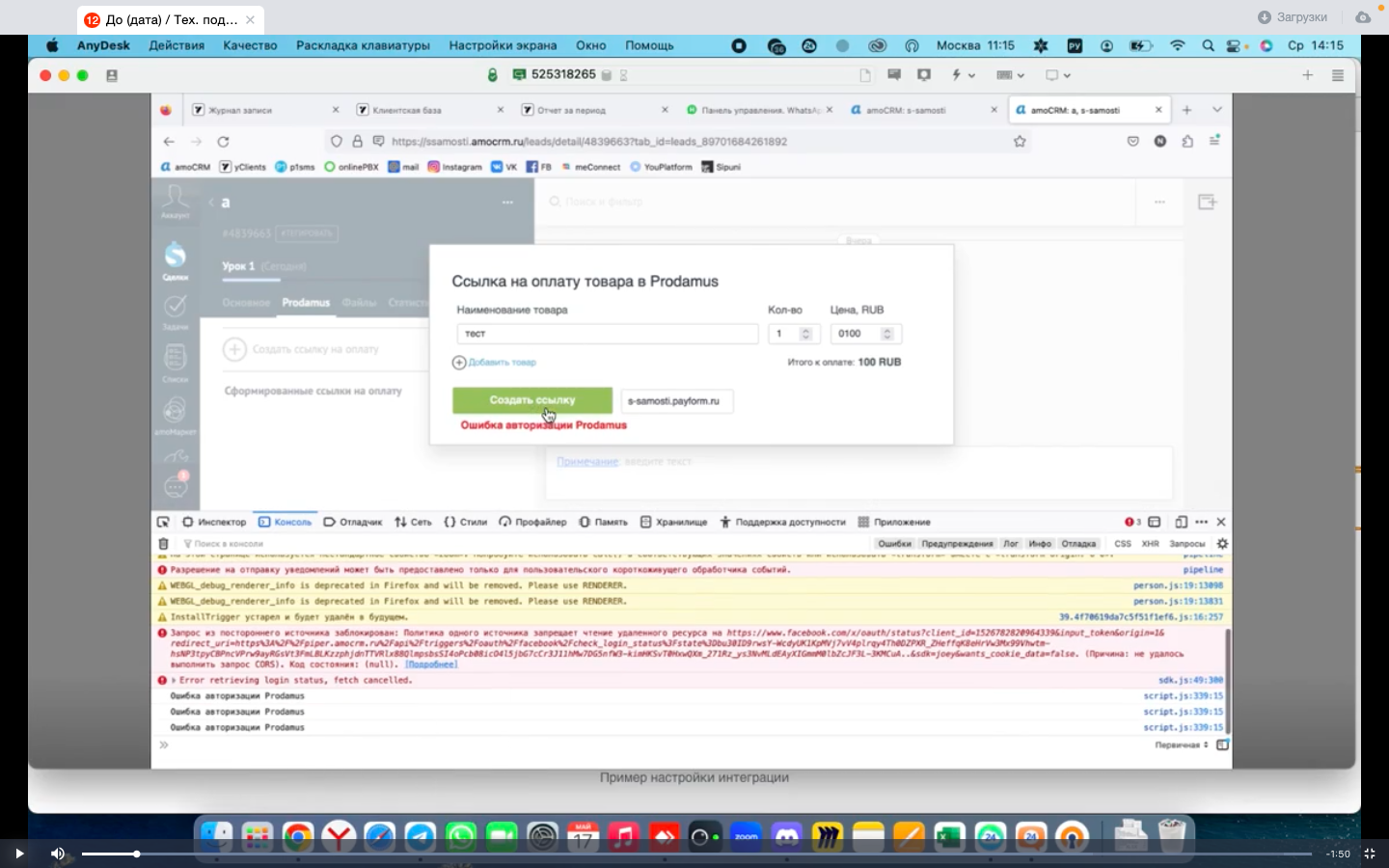1389x868 pixels.
Task: Open the Instagram bookmark
Action: (454, 167)
